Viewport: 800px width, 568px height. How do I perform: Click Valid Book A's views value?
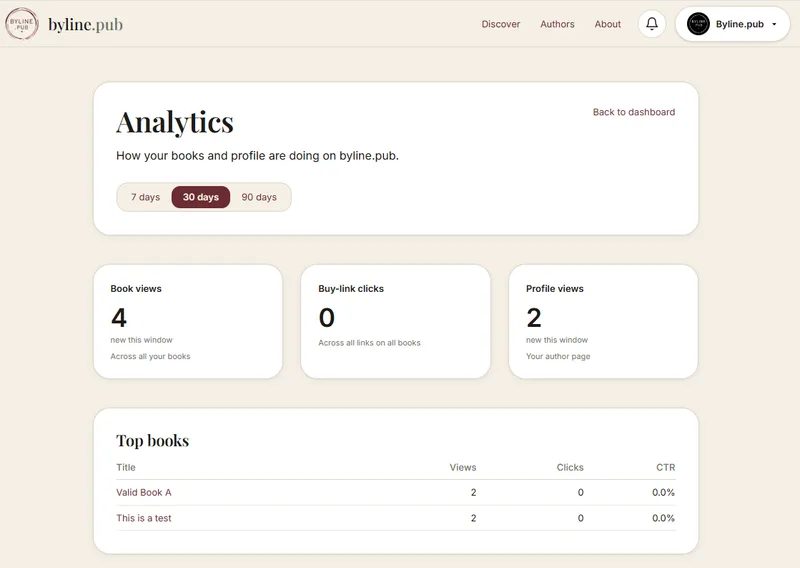[473, 492]
